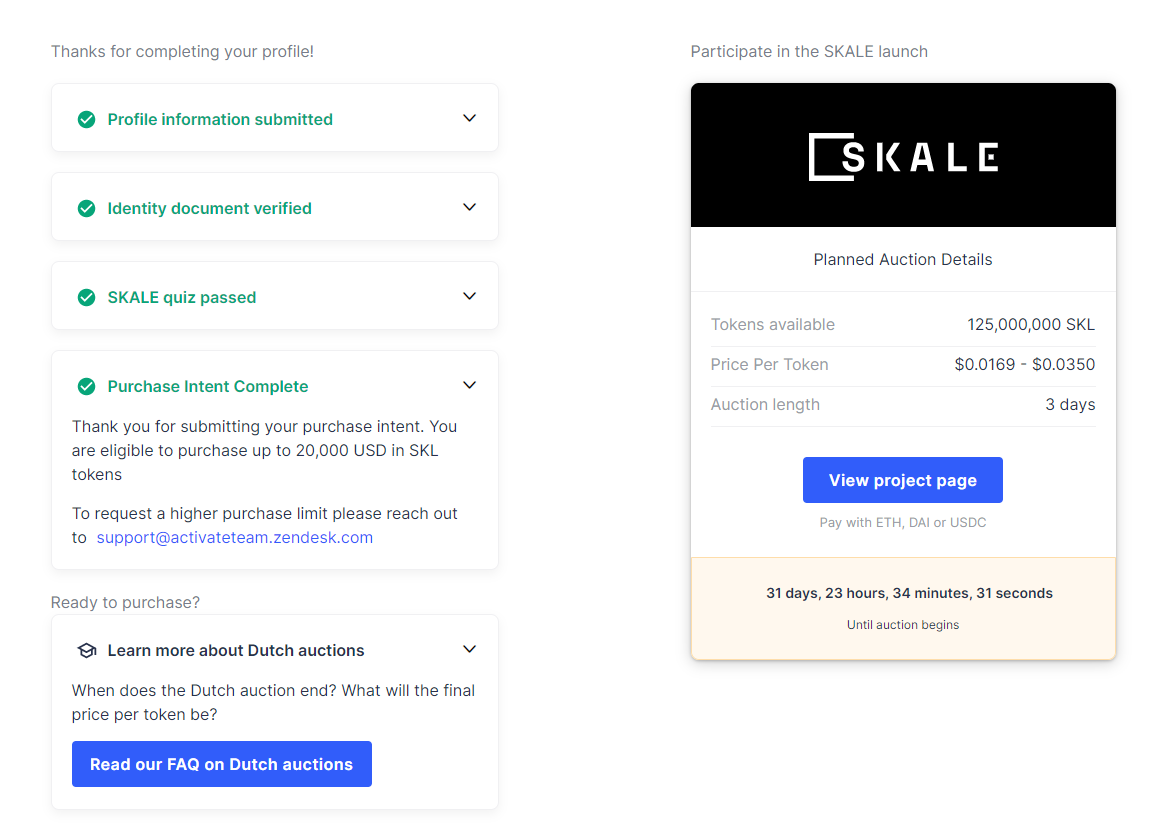1169x837 pixels.
Task: Expand the Profile information submitted section
Action: [469, 118]
